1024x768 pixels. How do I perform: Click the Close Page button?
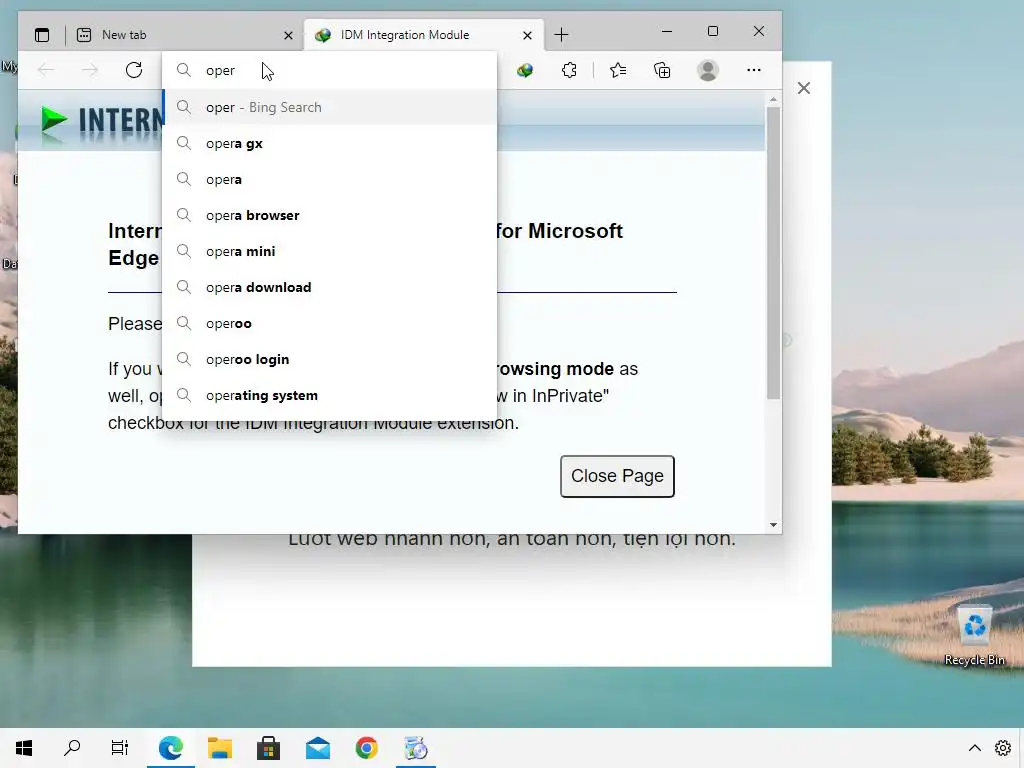point(617,476)
